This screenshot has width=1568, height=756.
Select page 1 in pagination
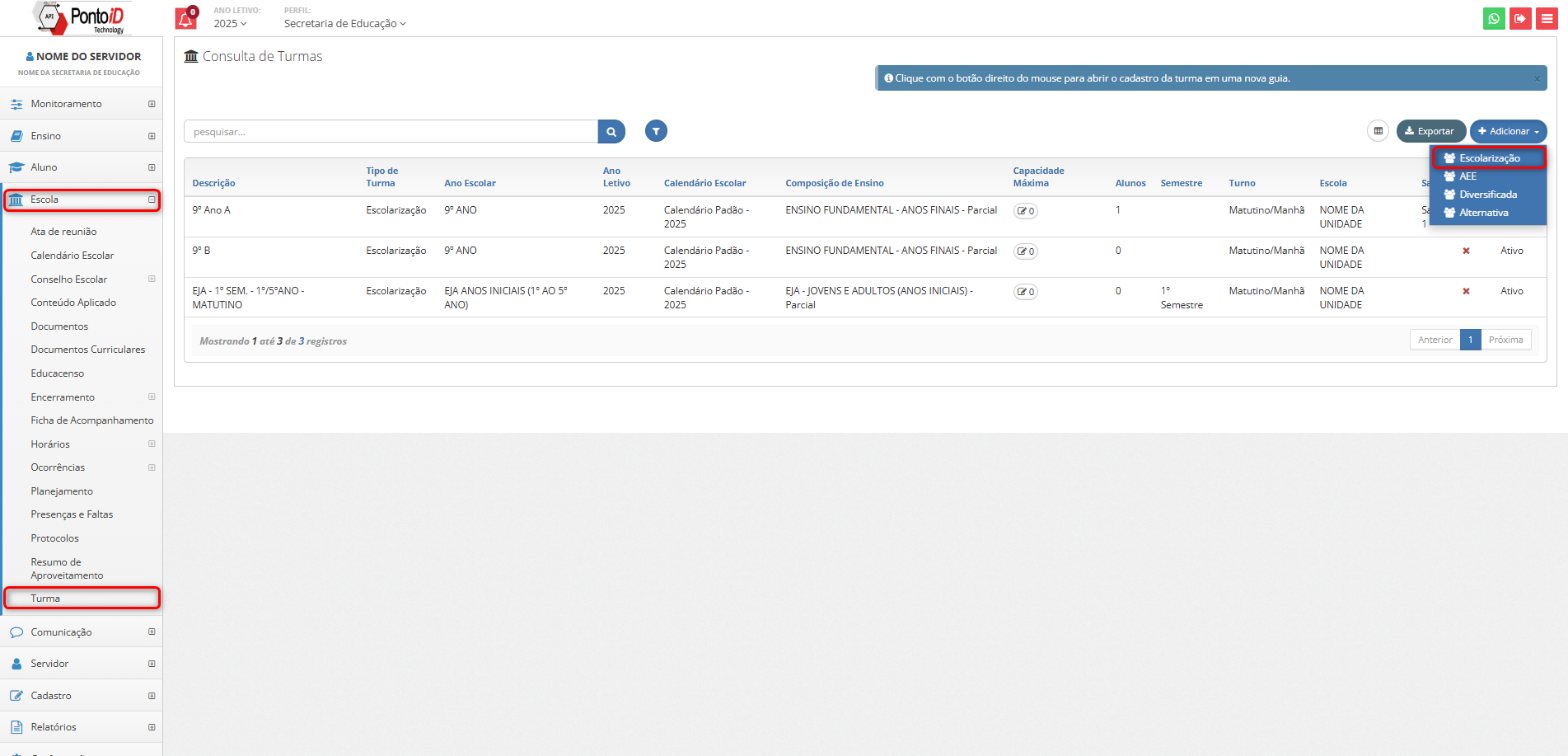[1470, 340]
